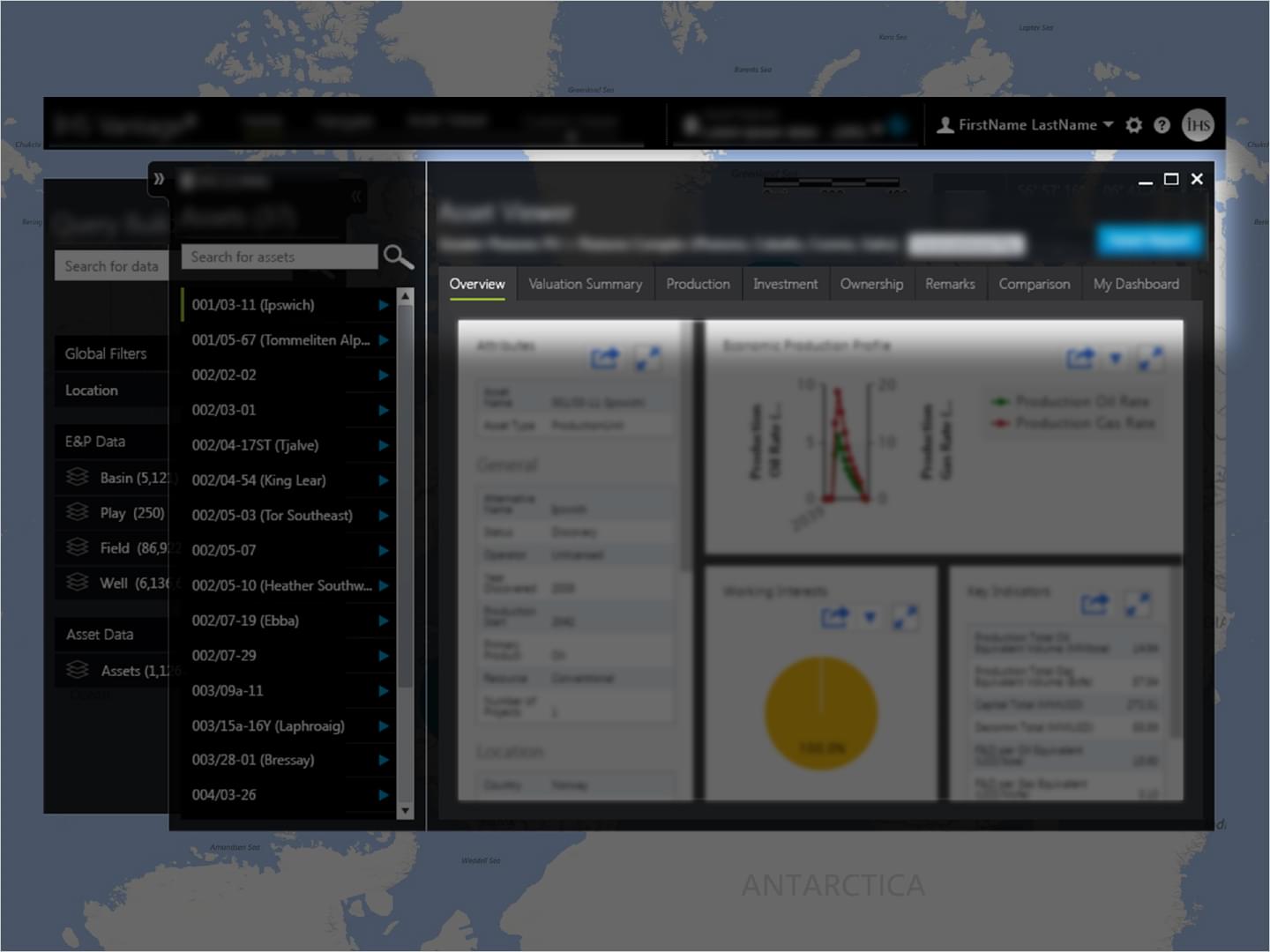Click the Field layer icon
This screenshot has height=952, width=1270.
[x=78, y=547]
